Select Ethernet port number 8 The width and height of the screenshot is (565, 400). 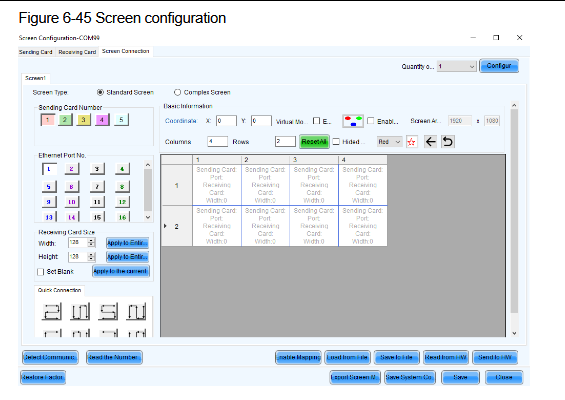[x=122, y=186]
